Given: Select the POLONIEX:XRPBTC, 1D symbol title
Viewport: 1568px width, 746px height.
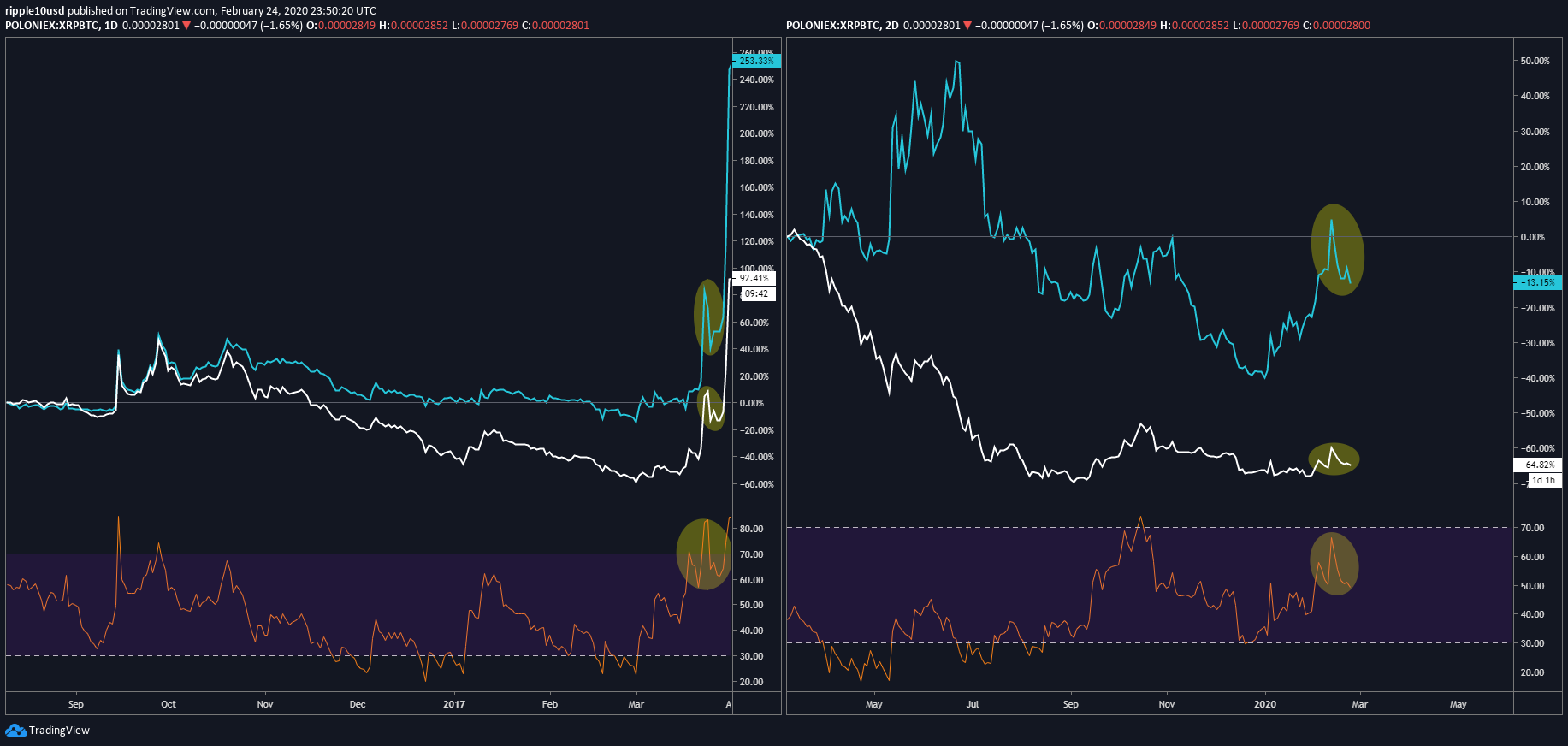Looking at the screenshot, I should point(62,26).
